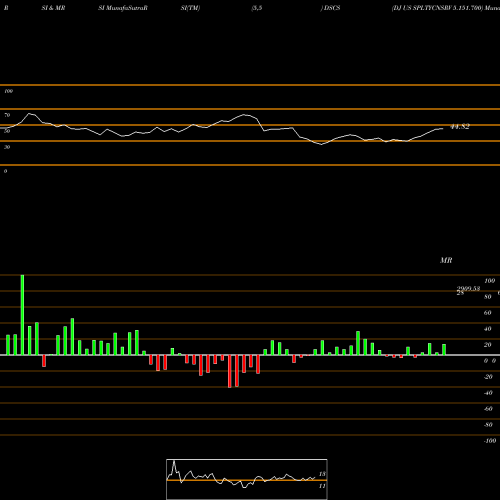Click the RSI peak near level 70 at left
The height and width of the screenshot is (500, 500).
tap(29, 114)
